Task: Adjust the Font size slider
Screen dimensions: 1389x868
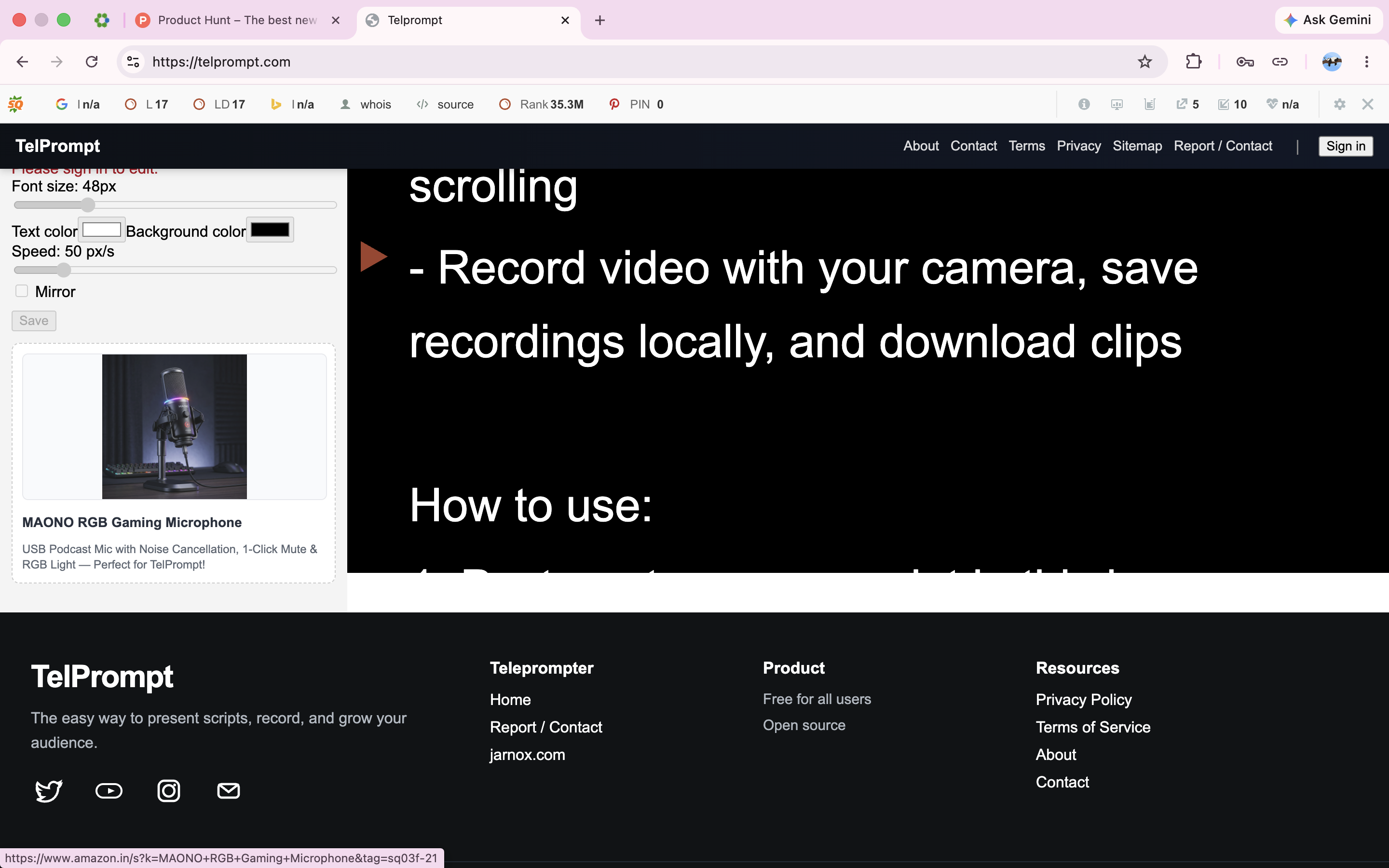Action: pos(175,205)
